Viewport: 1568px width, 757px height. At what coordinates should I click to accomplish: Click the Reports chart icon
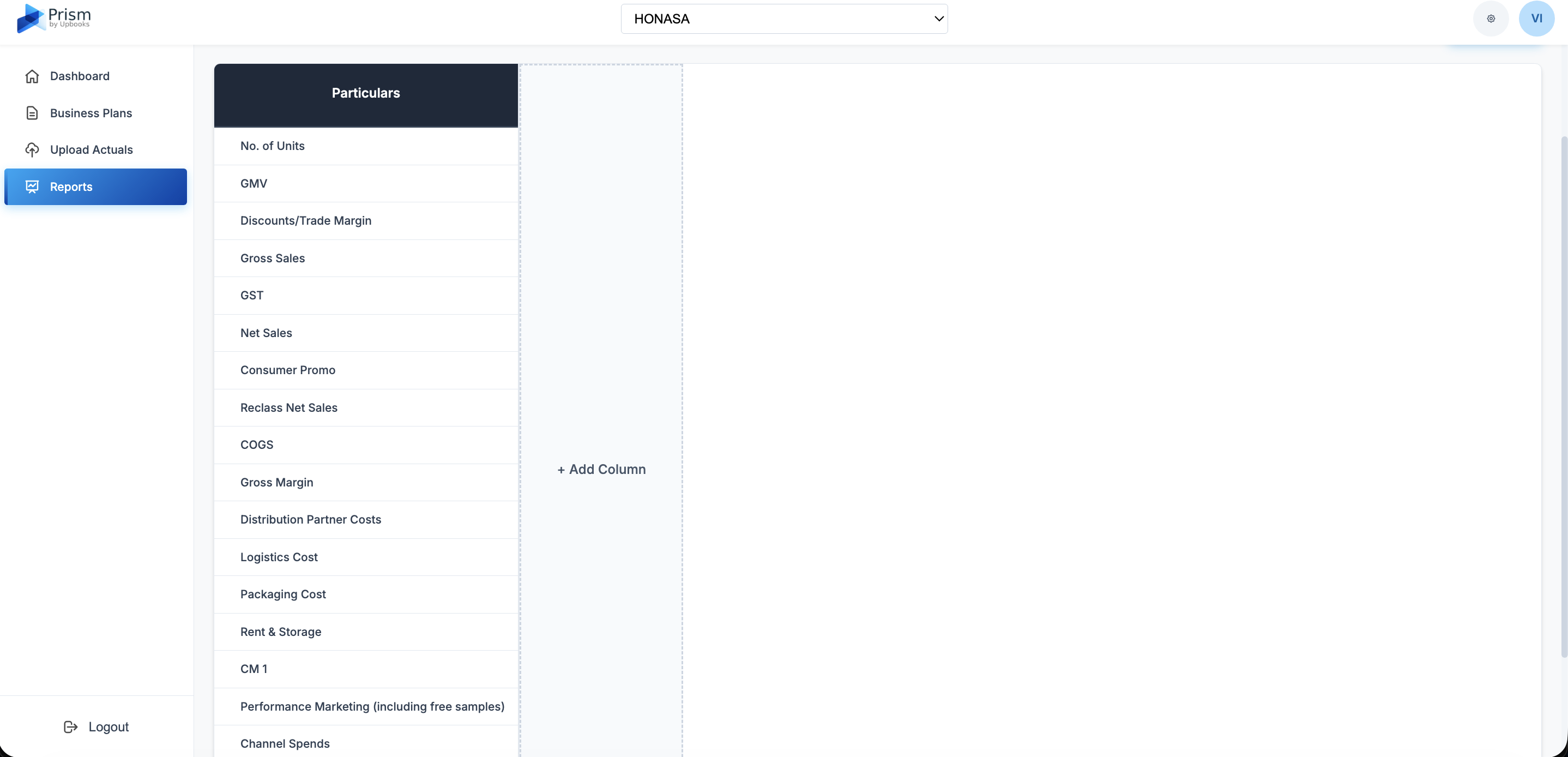coord(32,187)
